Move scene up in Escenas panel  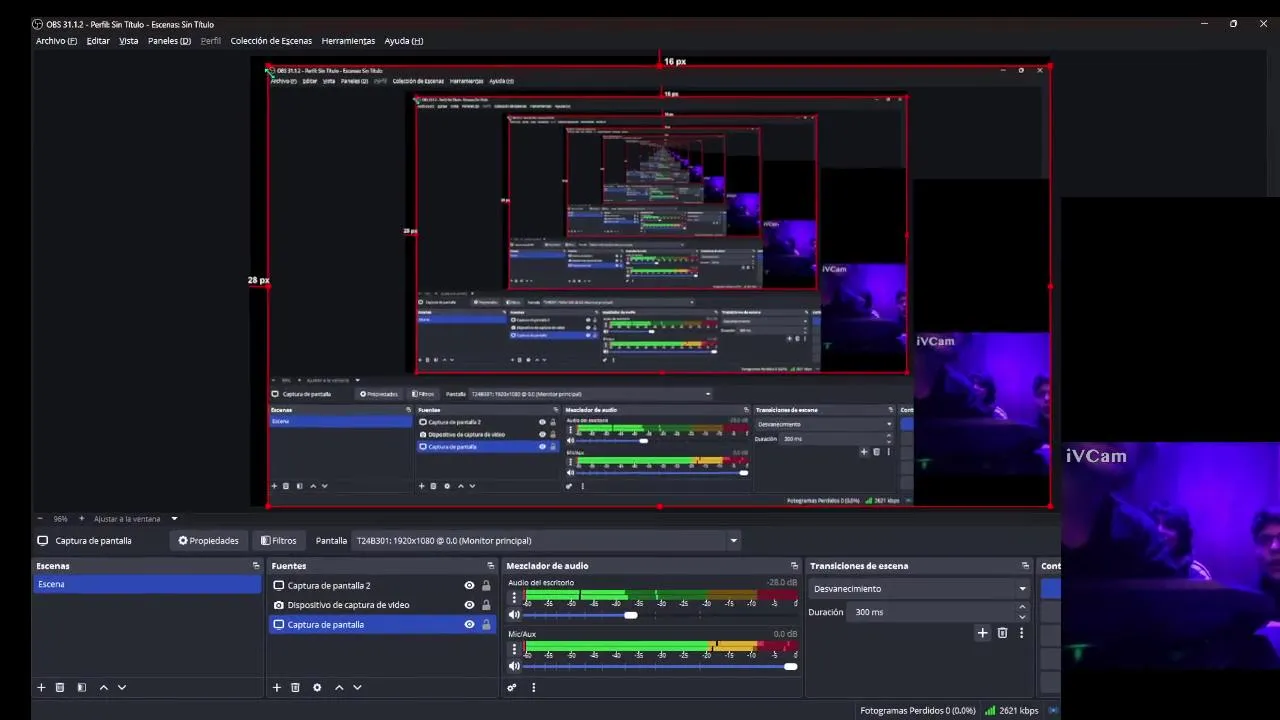(x=103, y=687)
